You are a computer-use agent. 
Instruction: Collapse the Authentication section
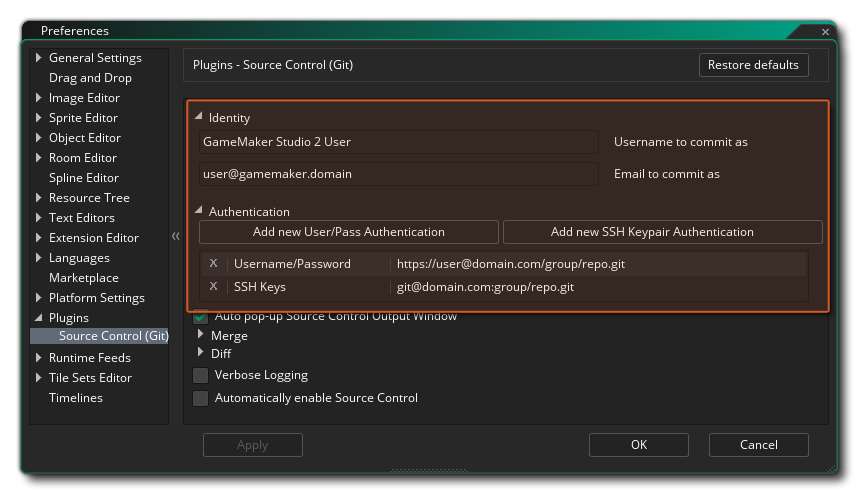[x=199, y=211]
